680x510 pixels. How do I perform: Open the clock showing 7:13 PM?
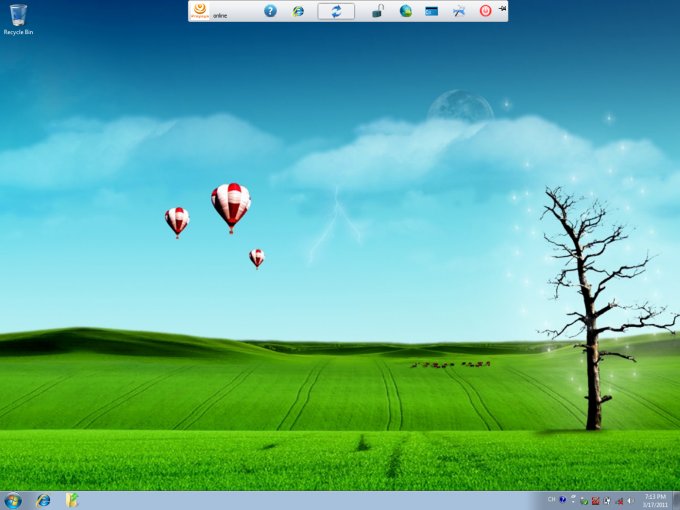[x=654, y=500]
